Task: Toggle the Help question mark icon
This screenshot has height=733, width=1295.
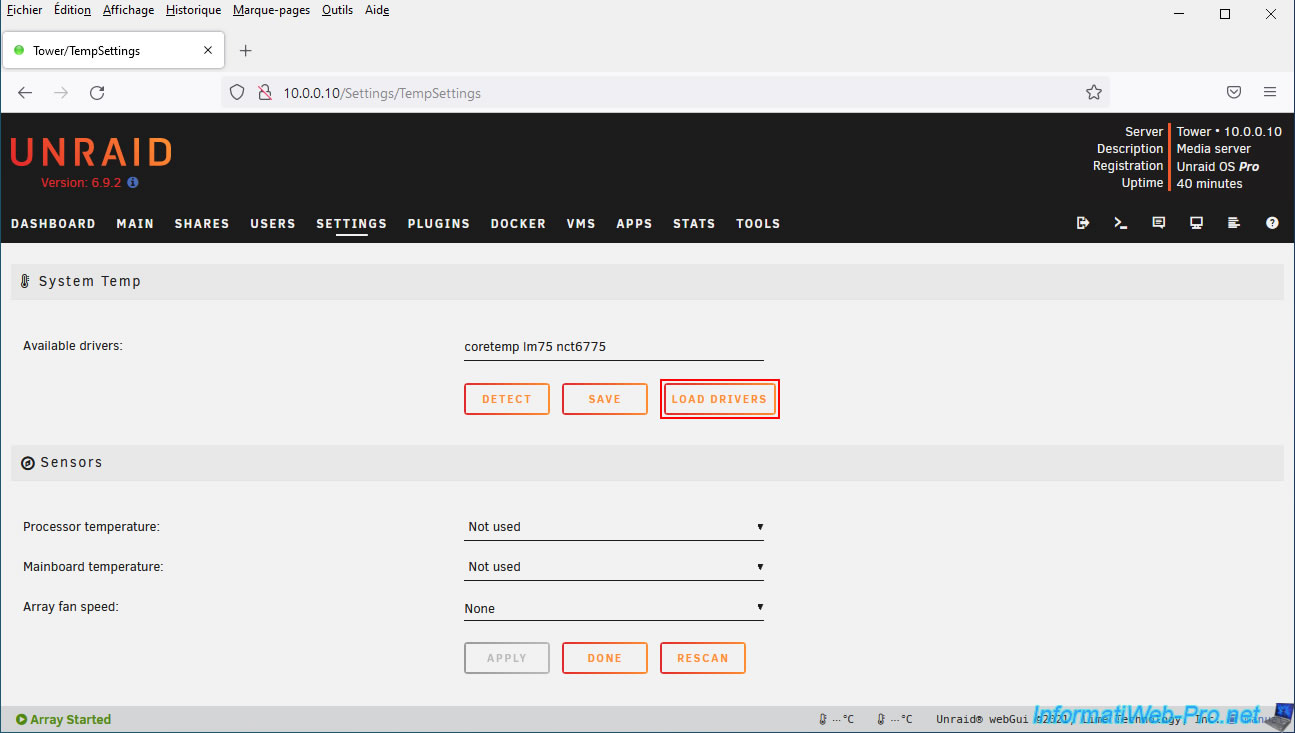Action: [x=1272, y=223]
